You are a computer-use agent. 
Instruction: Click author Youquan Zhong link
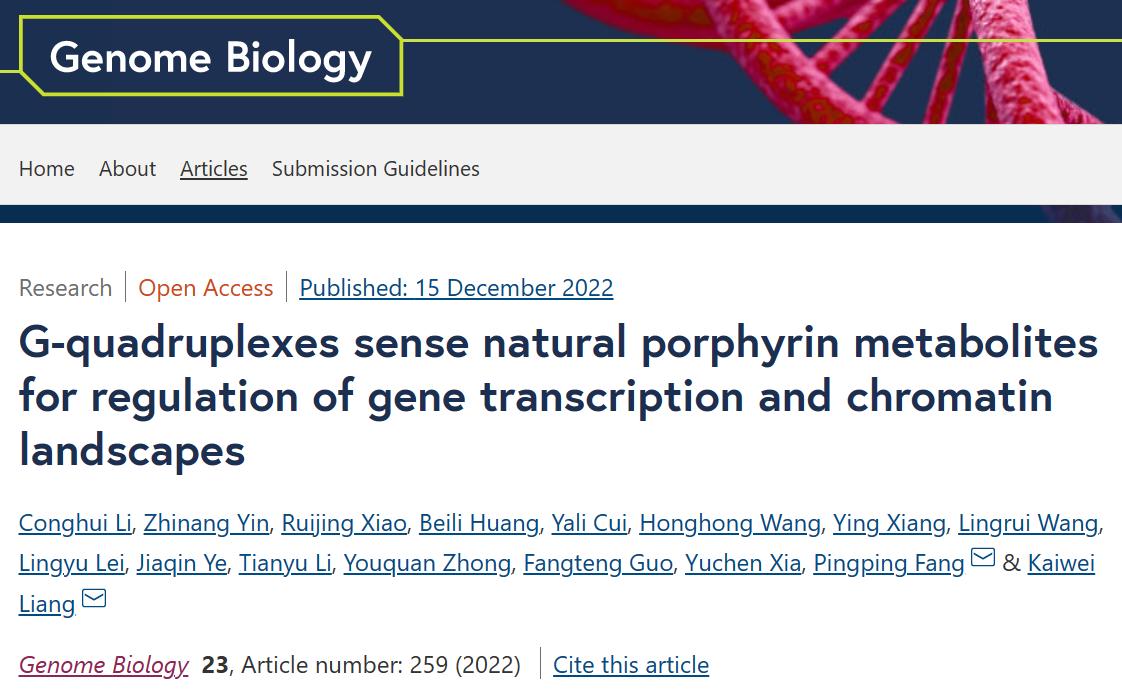coord(427,564)
